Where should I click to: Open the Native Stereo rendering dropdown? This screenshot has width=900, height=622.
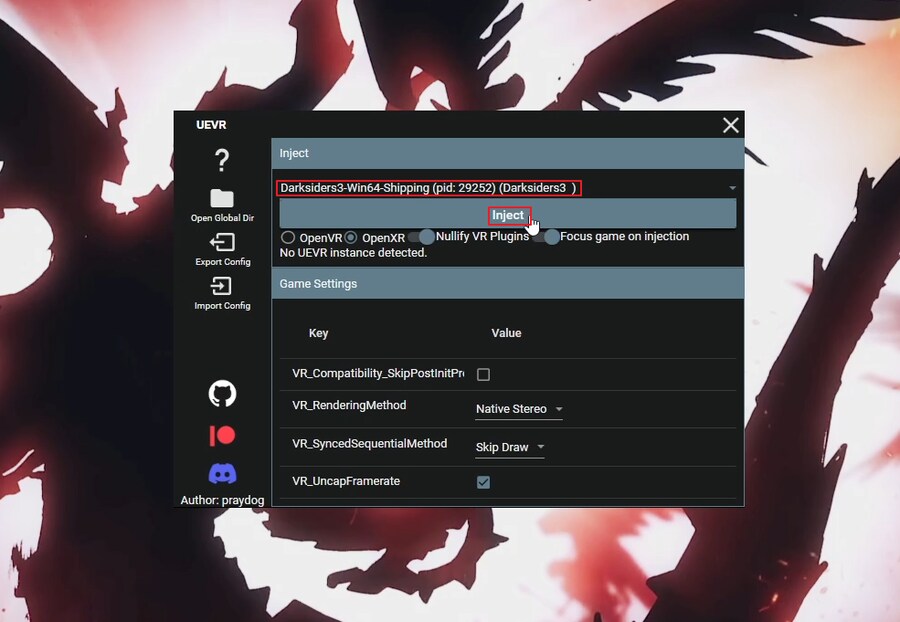(x=518, y=409)
